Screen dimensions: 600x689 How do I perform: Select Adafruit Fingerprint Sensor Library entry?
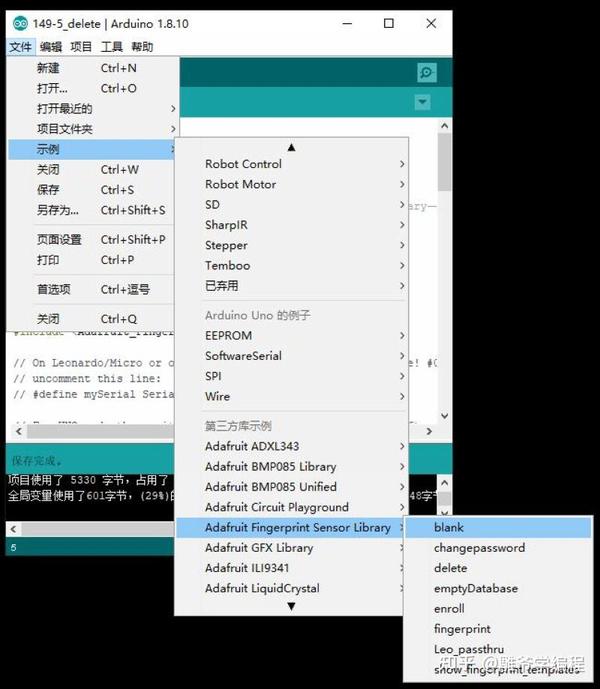(x=290, y=527)
